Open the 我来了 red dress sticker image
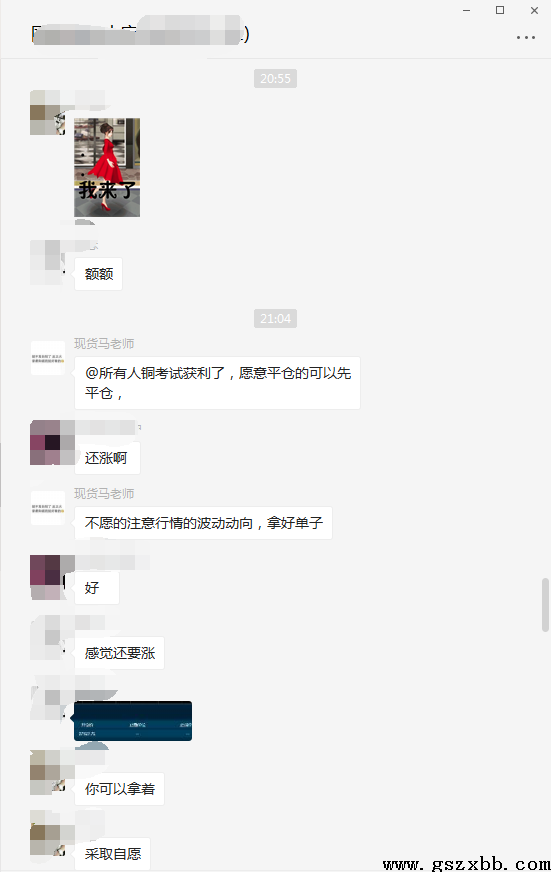The image size is (551, 872). [x=107, y=167]
